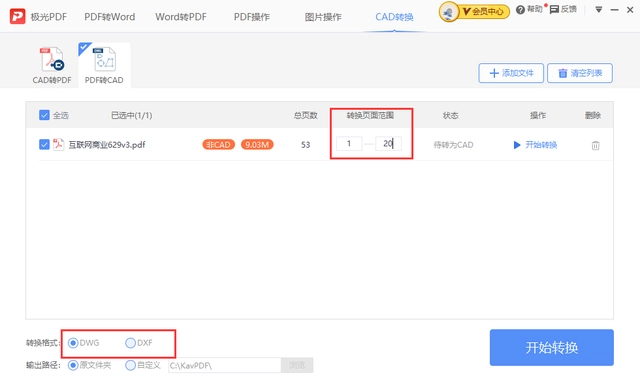Click the 待转为CAD status text
This screenshot has height=392, width=640.
tap(453, 145)
